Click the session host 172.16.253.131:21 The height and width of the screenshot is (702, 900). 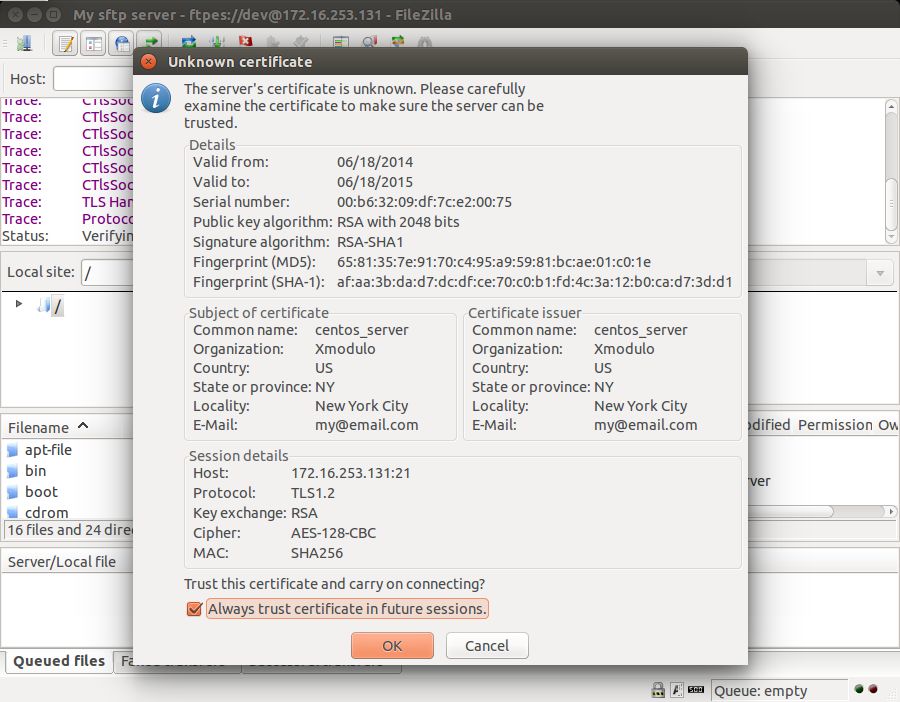point(351,473)
